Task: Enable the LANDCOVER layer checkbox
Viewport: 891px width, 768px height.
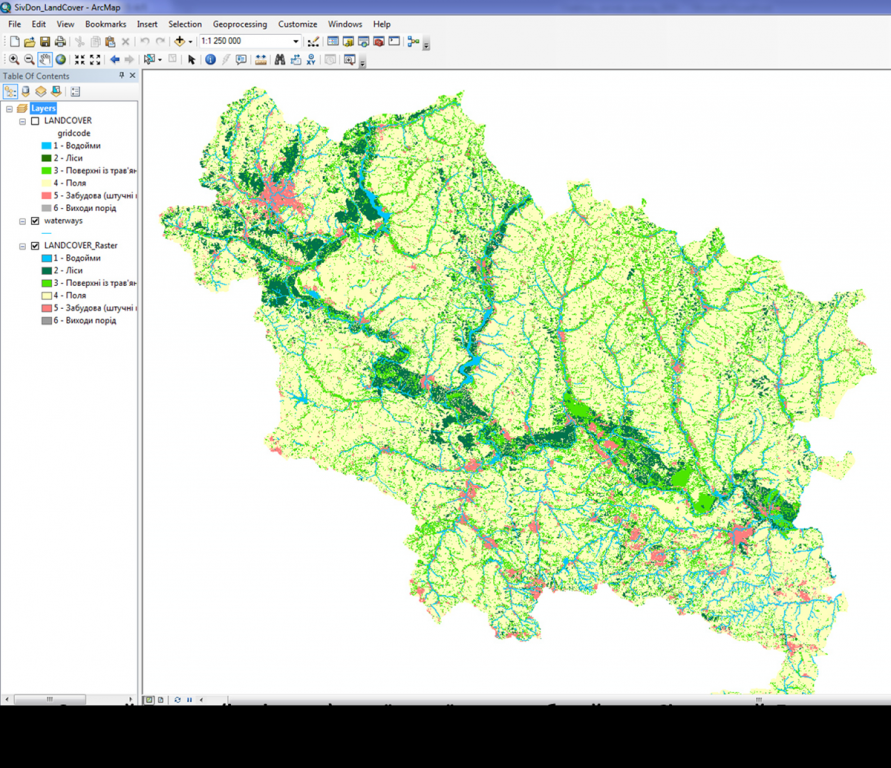Action: click(35, 121)
